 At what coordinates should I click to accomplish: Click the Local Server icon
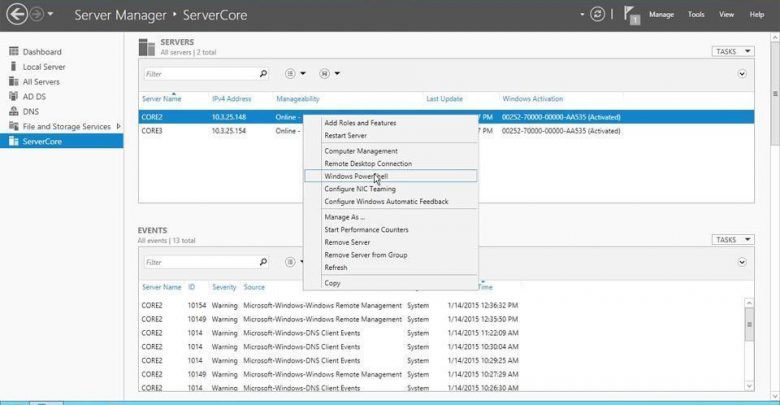click(x=13, y=66)
